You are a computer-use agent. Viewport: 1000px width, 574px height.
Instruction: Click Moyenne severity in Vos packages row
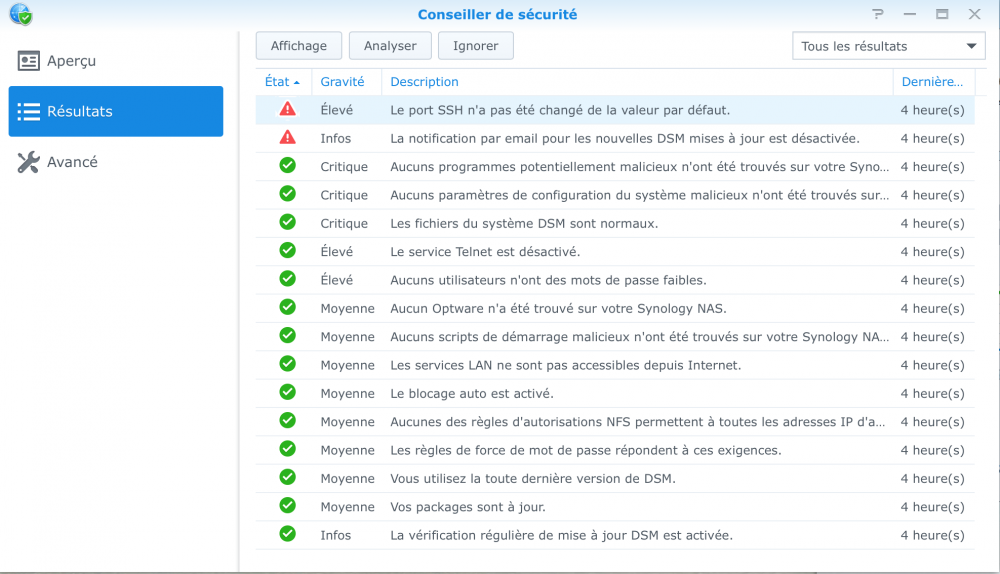click(x=348, y=507)
